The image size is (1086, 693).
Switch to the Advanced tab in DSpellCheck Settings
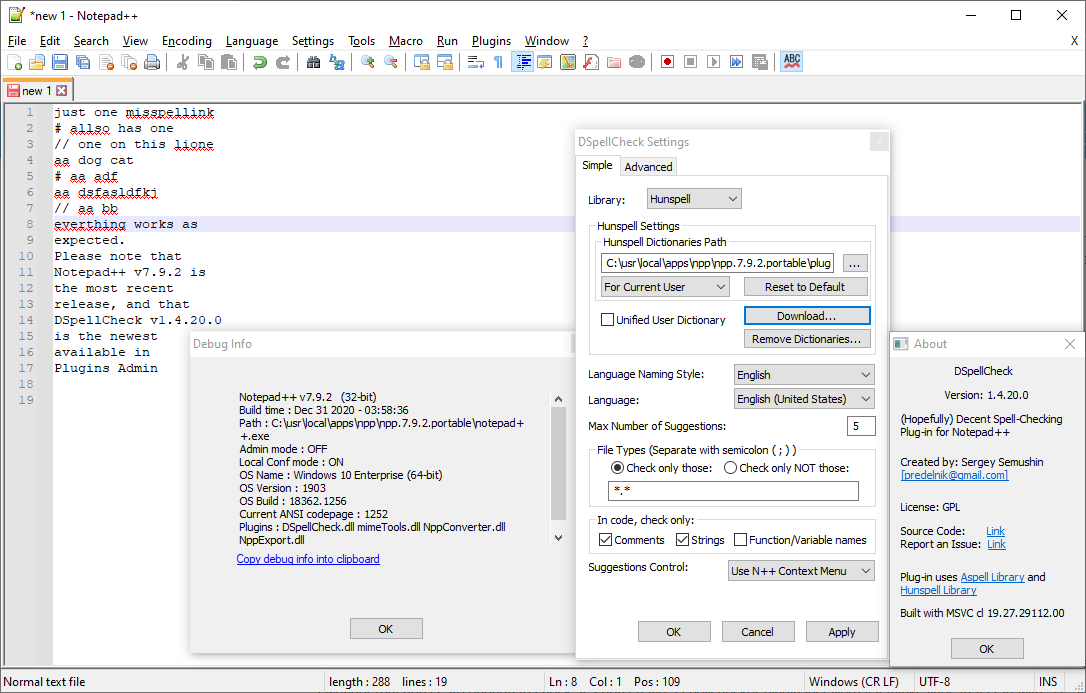click(x=648, y=165)
